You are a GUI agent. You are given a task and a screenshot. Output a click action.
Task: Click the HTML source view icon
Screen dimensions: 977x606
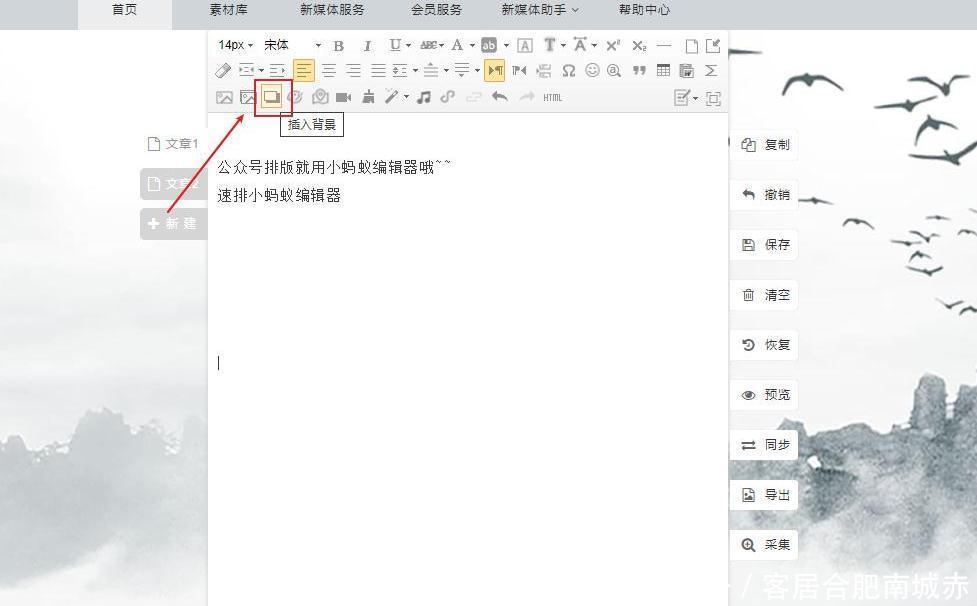552,97
